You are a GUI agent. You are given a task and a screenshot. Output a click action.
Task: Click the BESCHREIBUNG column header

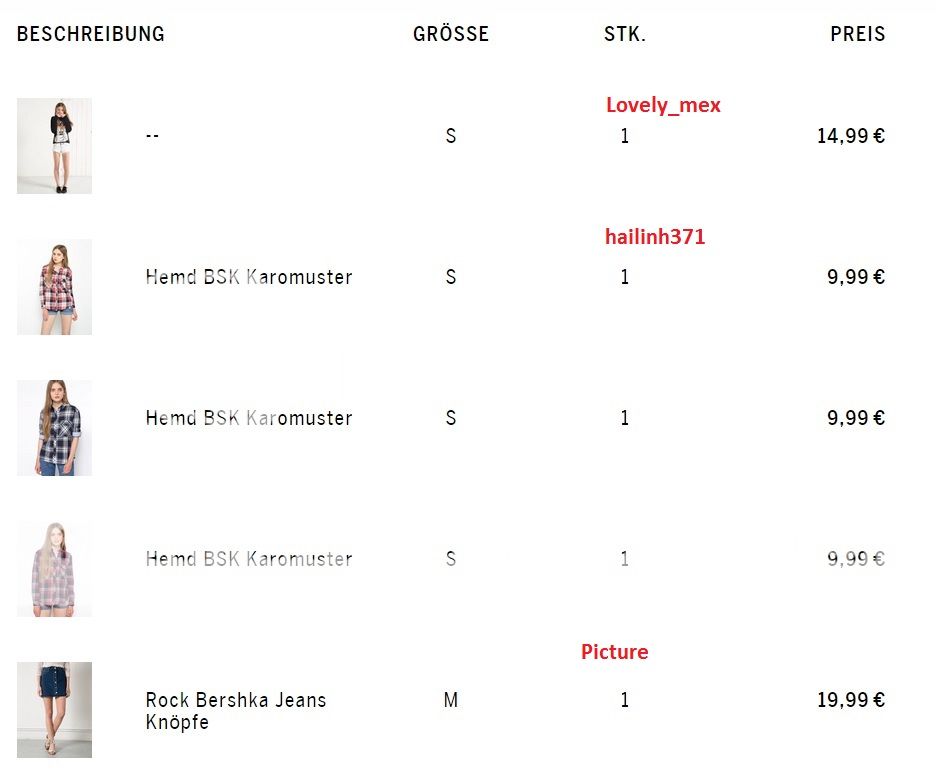(x=91, y=34)
